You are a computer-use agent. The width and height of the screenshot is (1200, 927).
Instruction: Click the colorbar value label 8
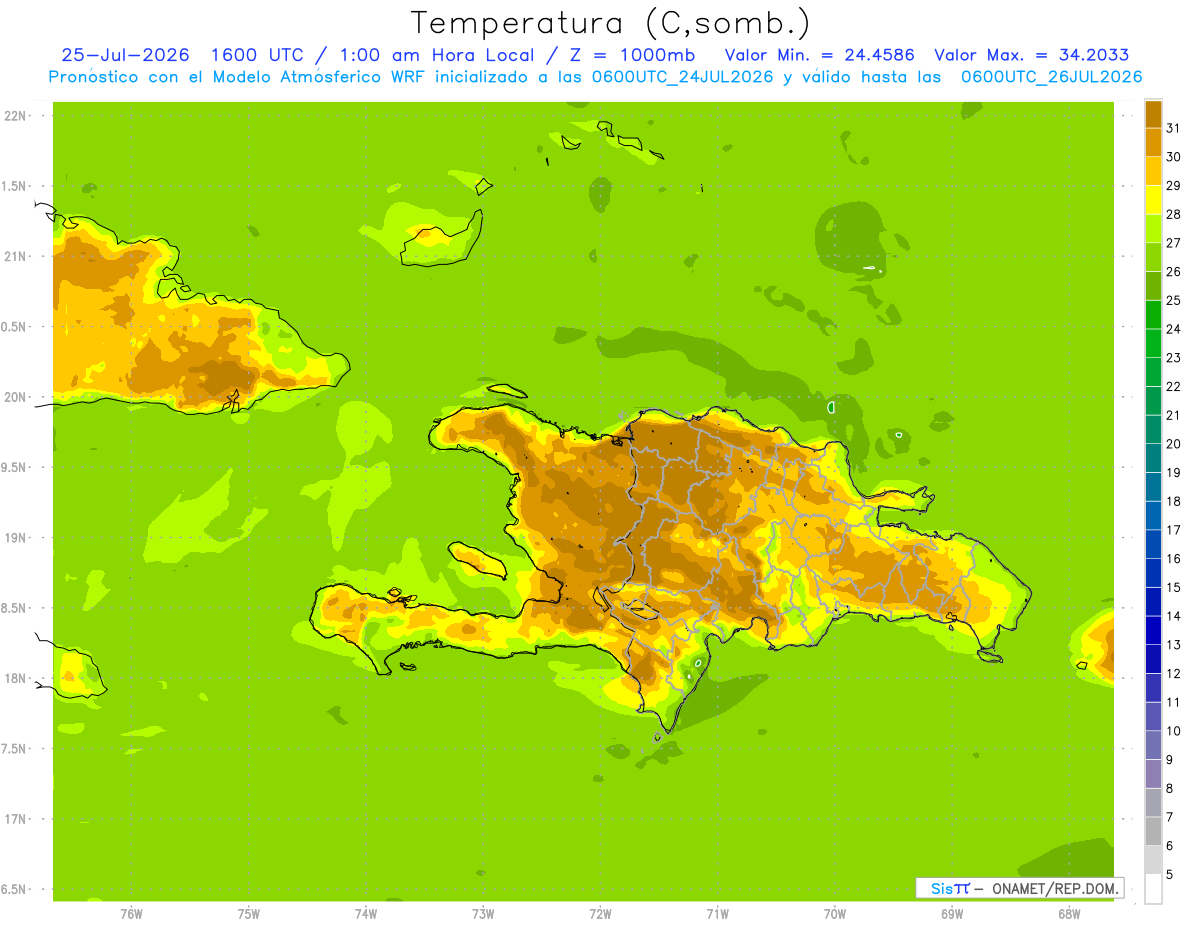click(x=1169, y=788)
